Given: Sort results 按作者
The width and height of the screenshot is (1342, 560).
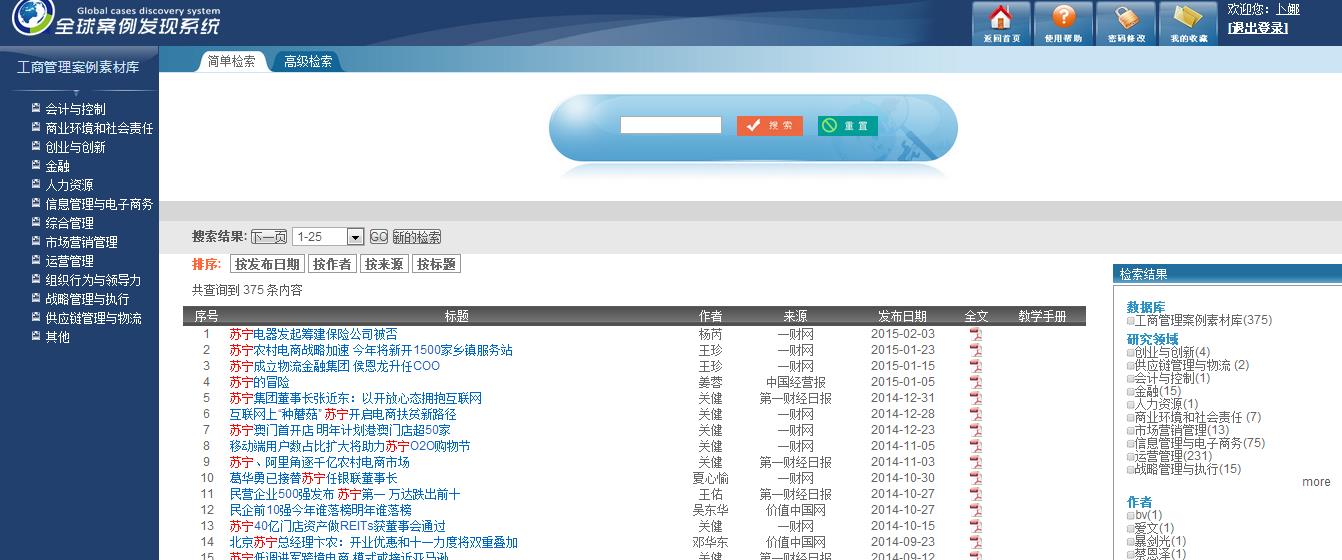Looking at the screenshot, I should (332, 264).
